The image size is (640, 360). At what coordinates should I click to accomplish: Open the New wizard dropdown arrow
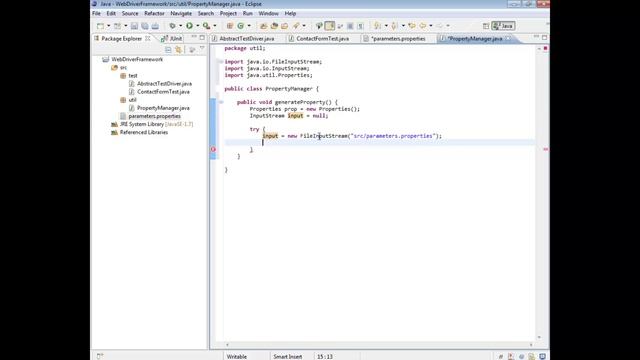pos(109,26)
